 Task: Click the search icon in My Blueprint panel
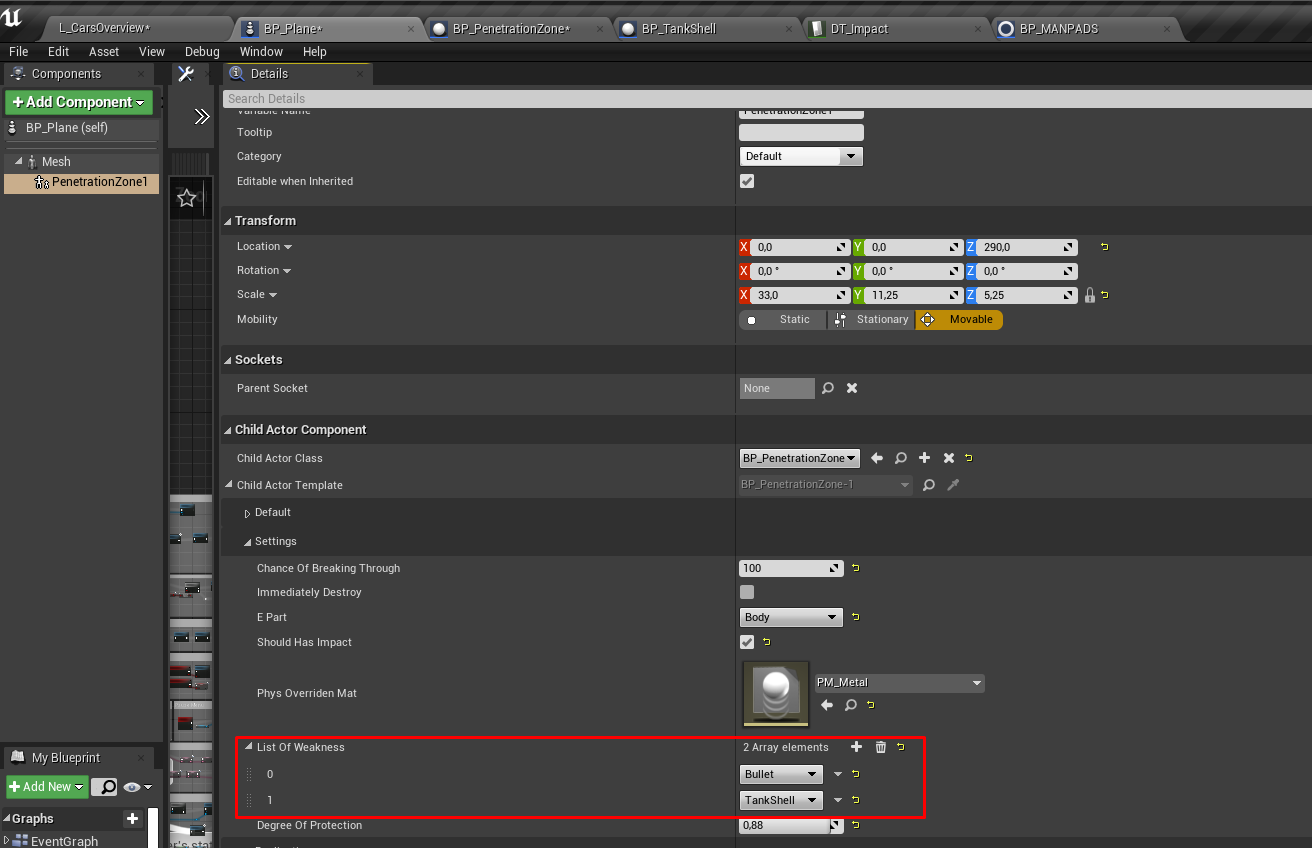point(105,787)
